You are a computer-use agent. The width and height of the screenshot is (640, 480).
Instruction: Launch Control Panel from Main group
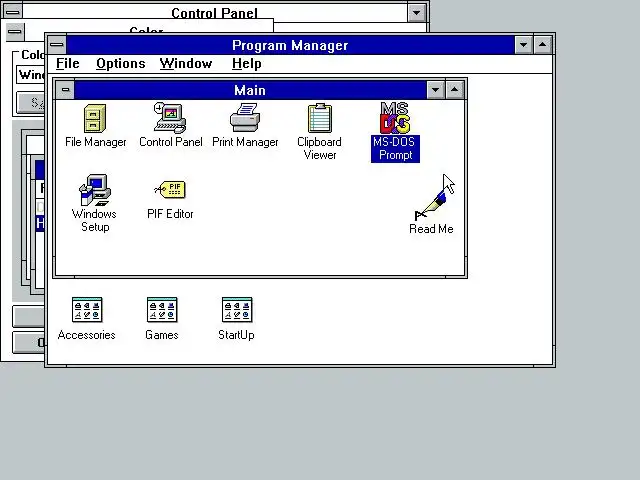170,118
